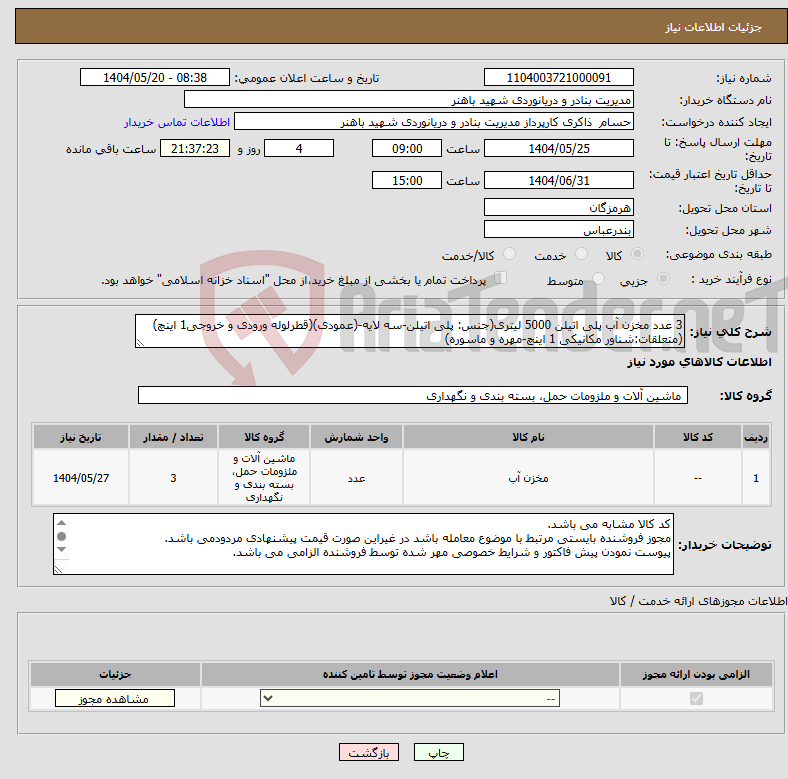Screen dimensions: 788x779
Task: Click the تعداد / مقدار column header
Action: 173,437
